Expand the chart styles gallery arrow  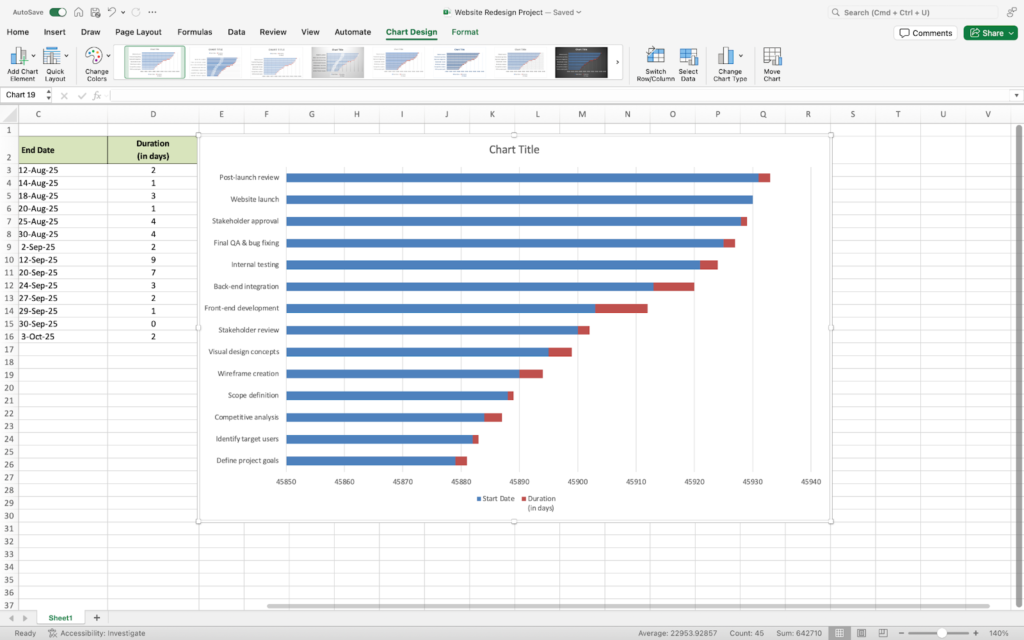tap(617, 62)
